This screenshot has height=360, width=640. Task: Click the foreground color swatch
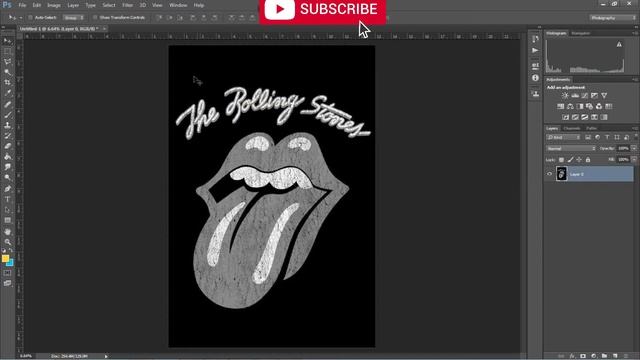coord(5,258)
